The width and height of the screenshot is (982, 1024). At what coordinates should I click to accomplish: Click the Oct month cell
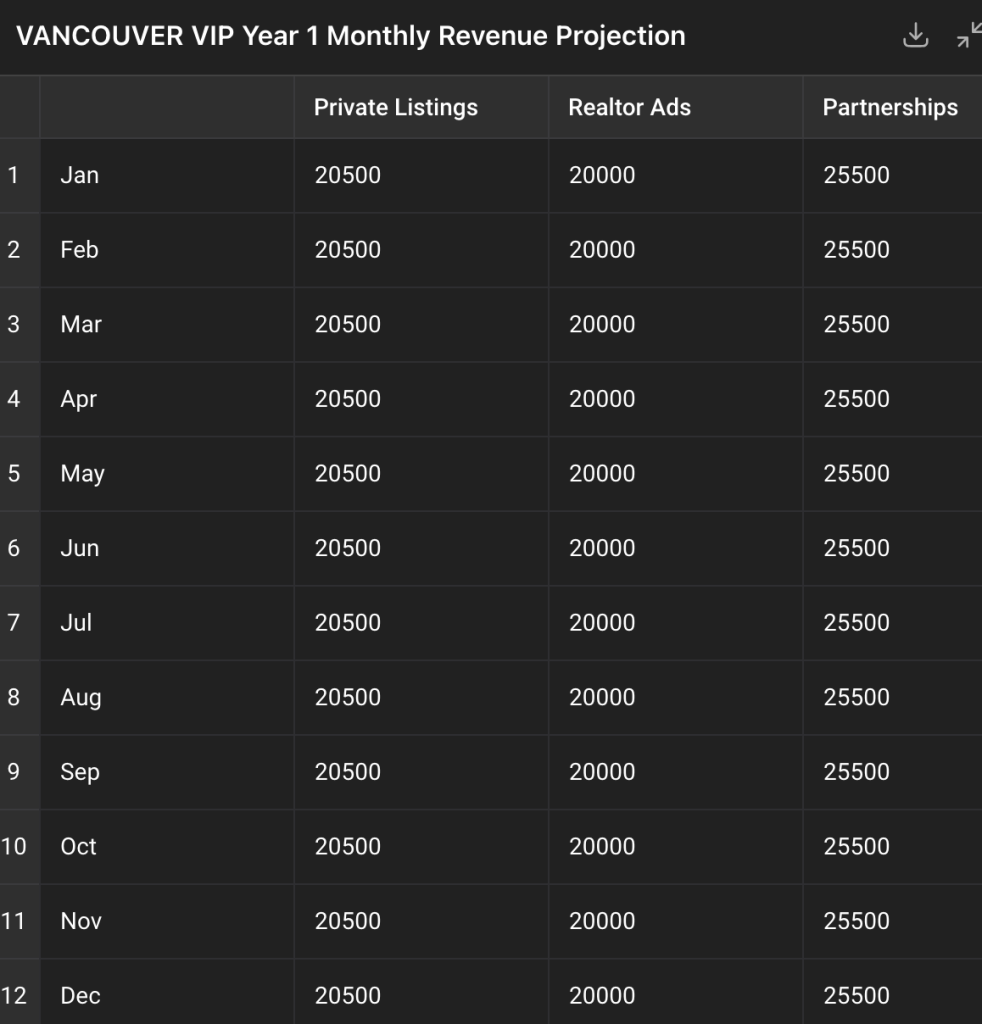pos(167,846)
